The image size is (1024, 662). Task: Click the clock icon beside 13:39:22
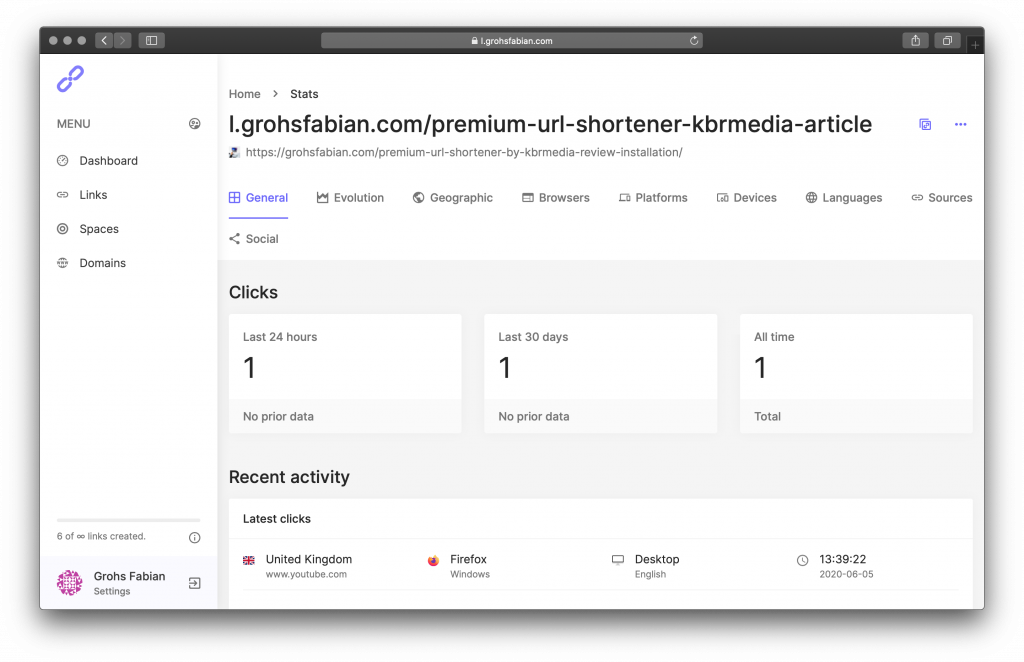[x=803, y=560]
